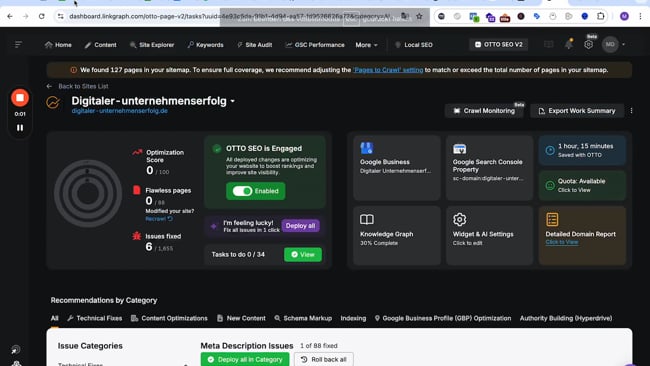Open the Beta settings gear icon
The height and width of the screenshot is (366, 650).
tap(588, 44)
